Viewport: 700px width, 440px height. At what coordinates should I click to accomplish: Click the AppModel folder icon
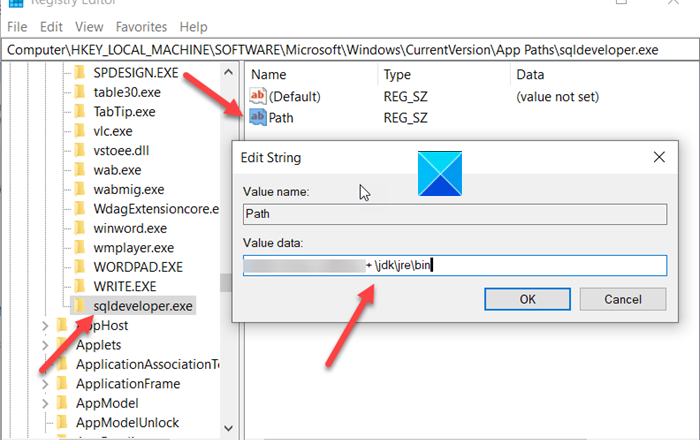coord(62,403)
